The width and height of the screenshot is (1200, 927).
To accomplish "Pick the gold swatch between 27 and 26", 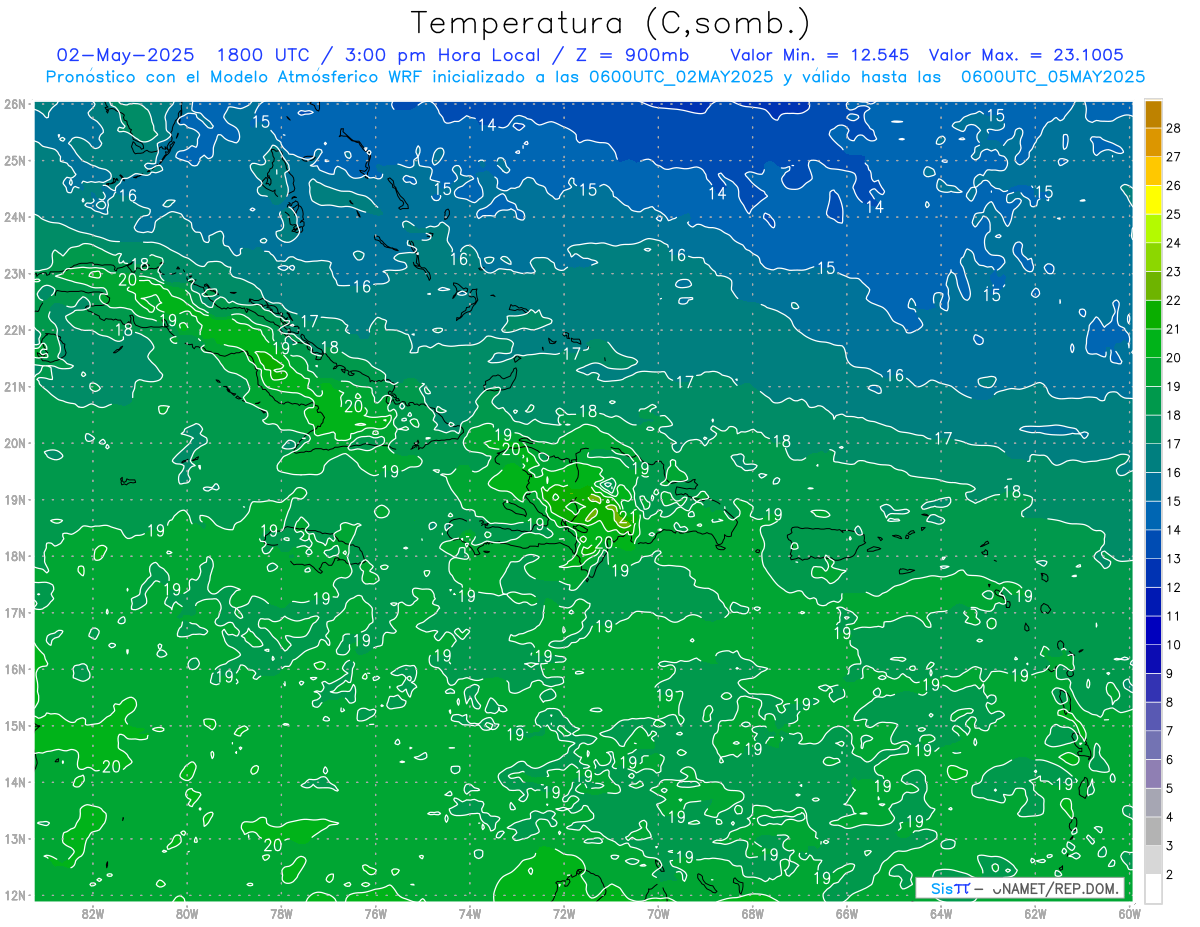I will click(x=1153, y=171).
